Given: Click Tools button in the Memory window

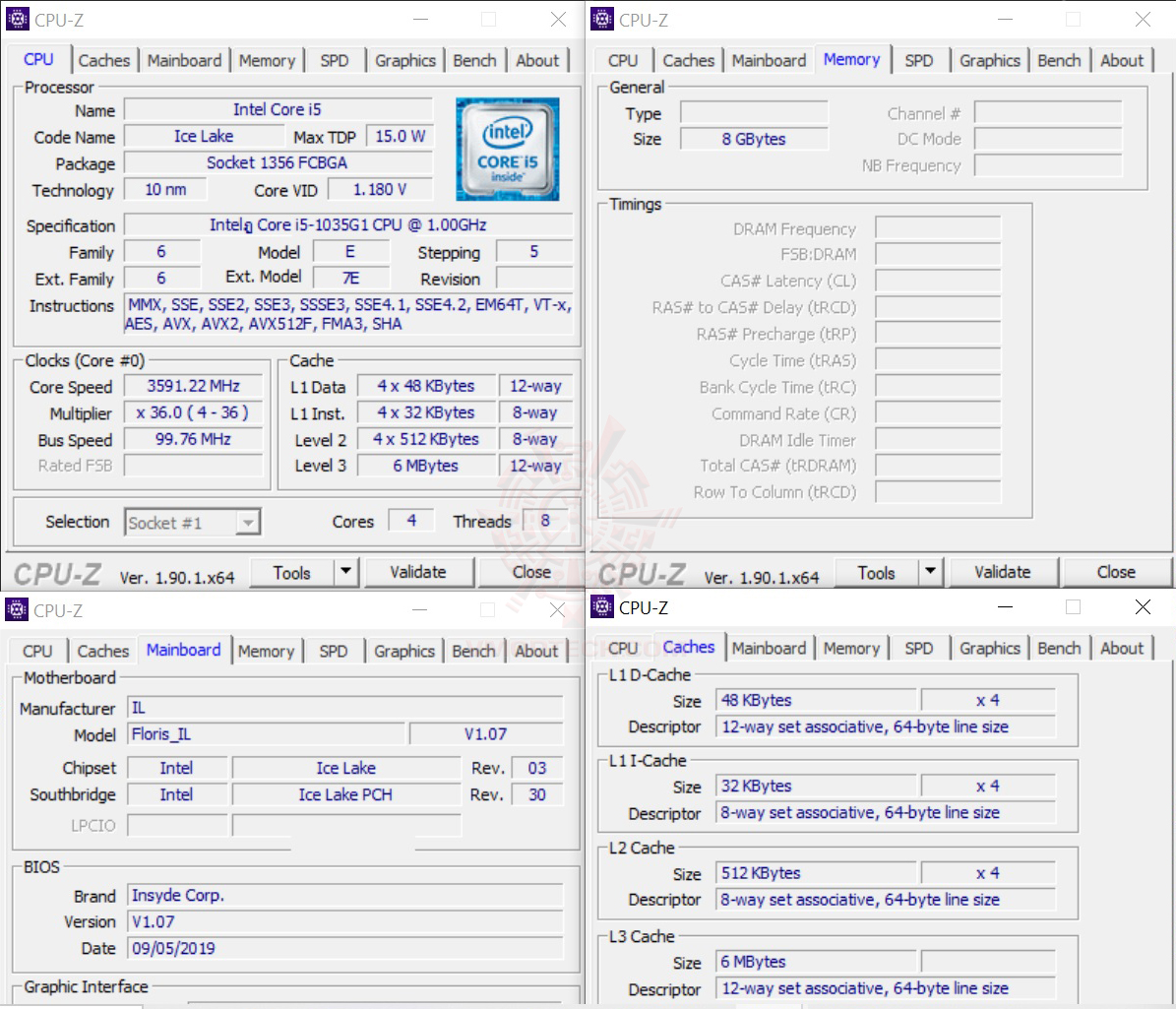Looking at the screenshot, I should coord(876,572).
